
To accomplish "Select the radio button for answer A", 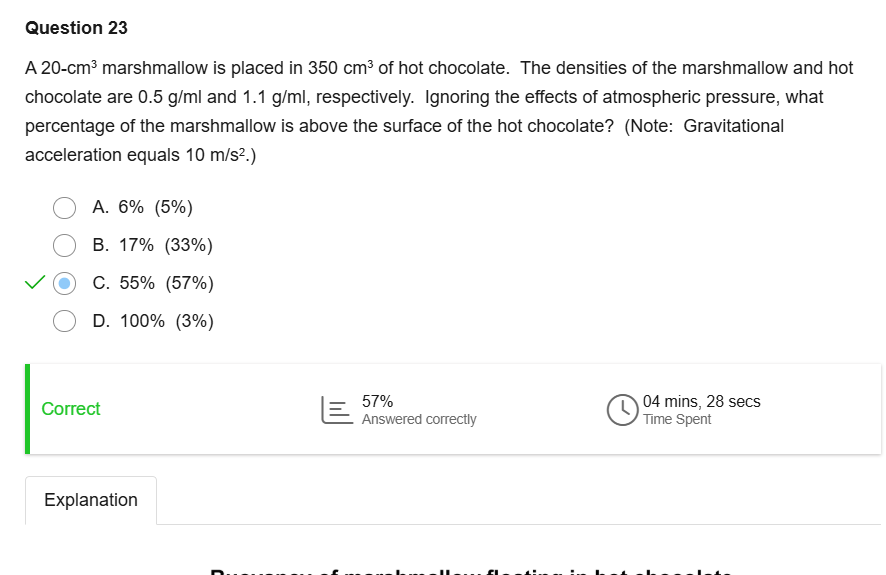I will click(65, 207).
